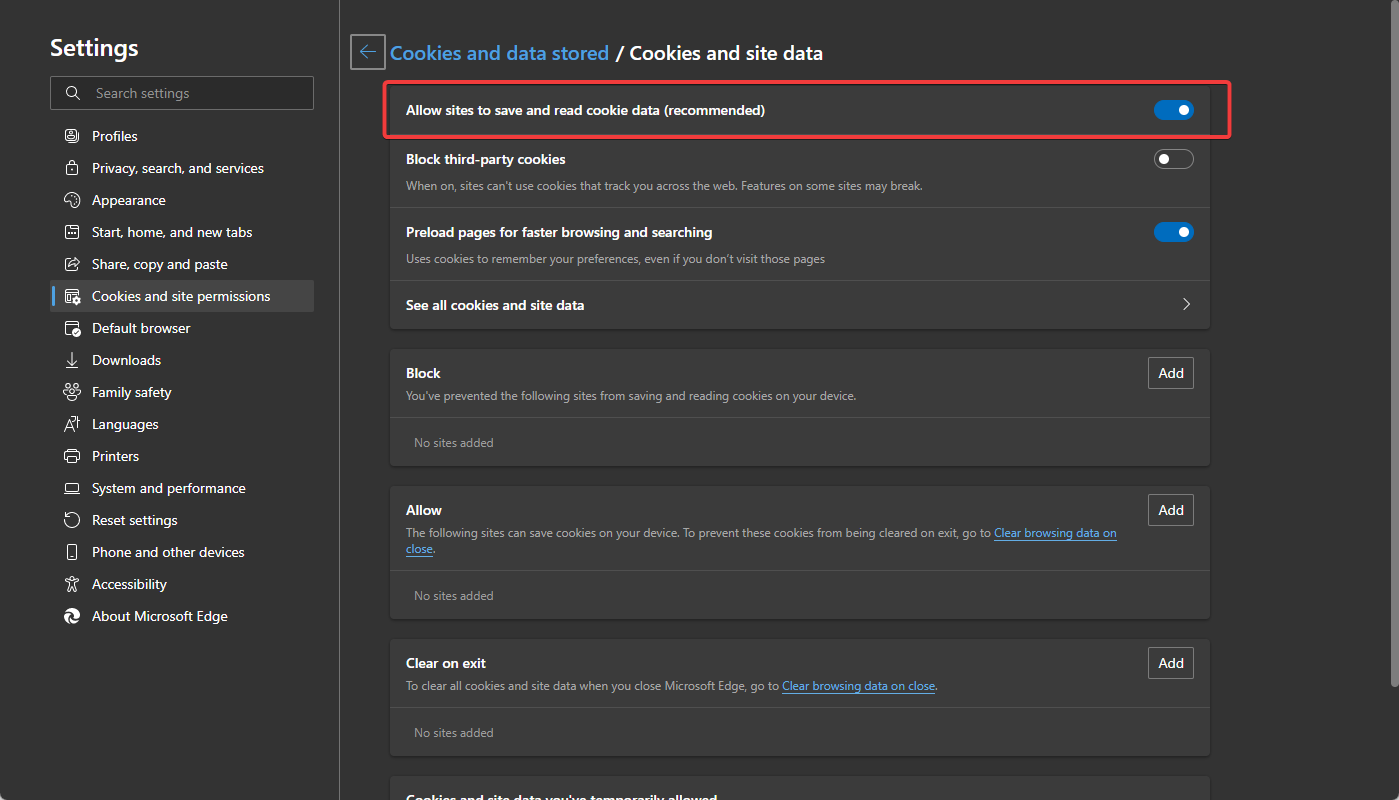This screenshot has width=1399, height=800.
Task: Click the Languages icon
Action: [x=72, y=424]
